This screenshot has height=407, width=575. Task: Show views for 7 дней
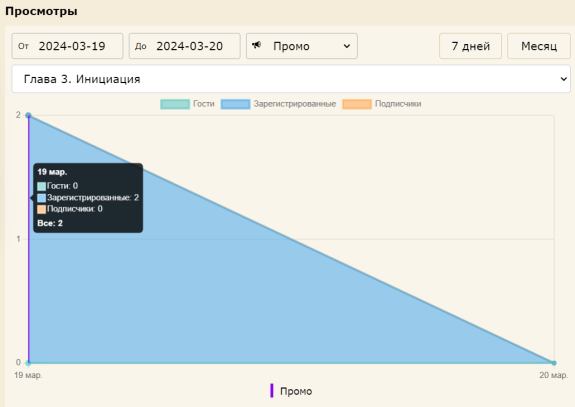pos(470,46)
